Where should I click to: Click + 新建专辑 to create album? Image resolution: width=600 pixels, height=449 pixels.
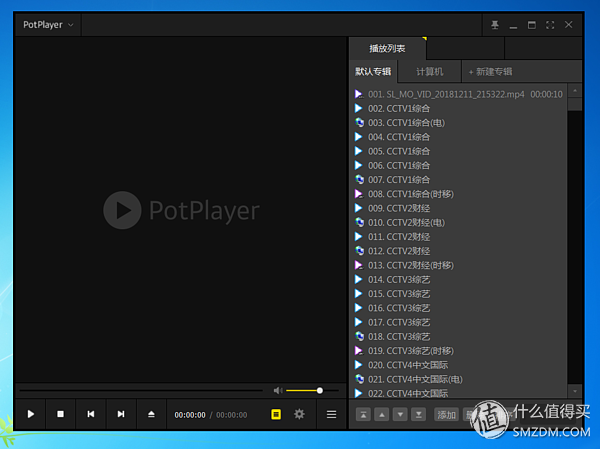pos(490,72)
